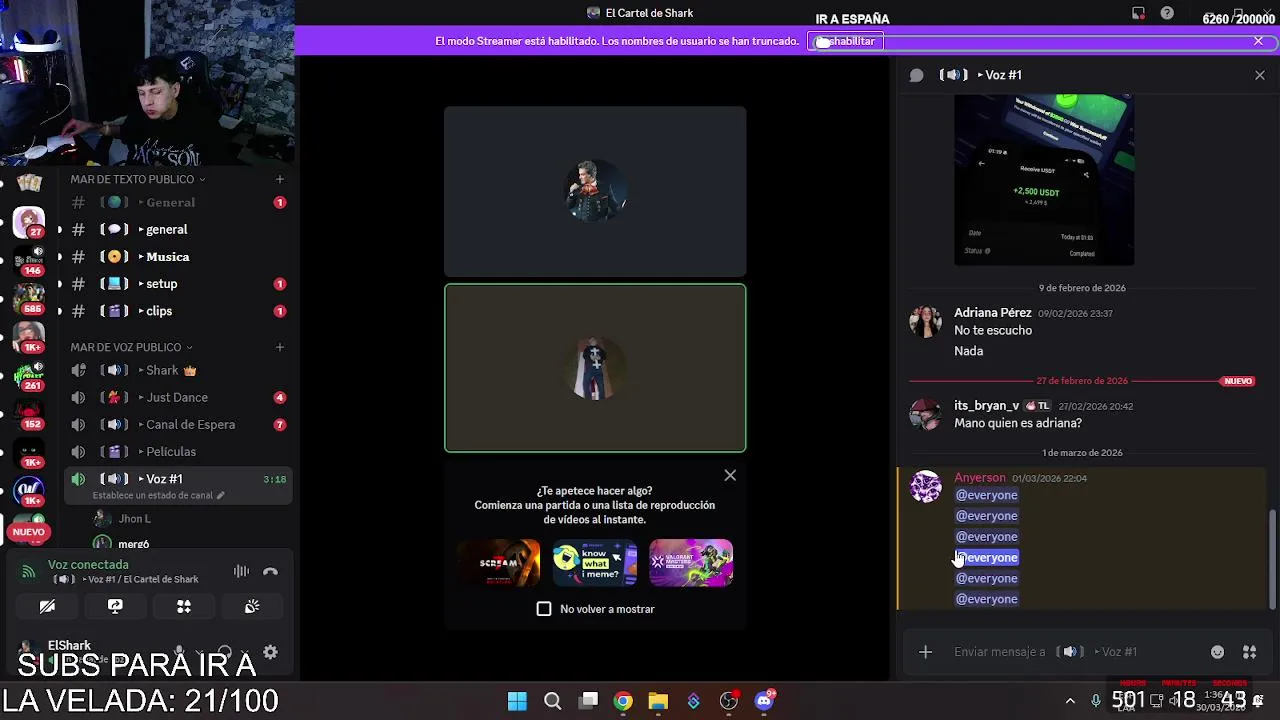
Task: Open the soundboard icon
Action: click(252, 606)
